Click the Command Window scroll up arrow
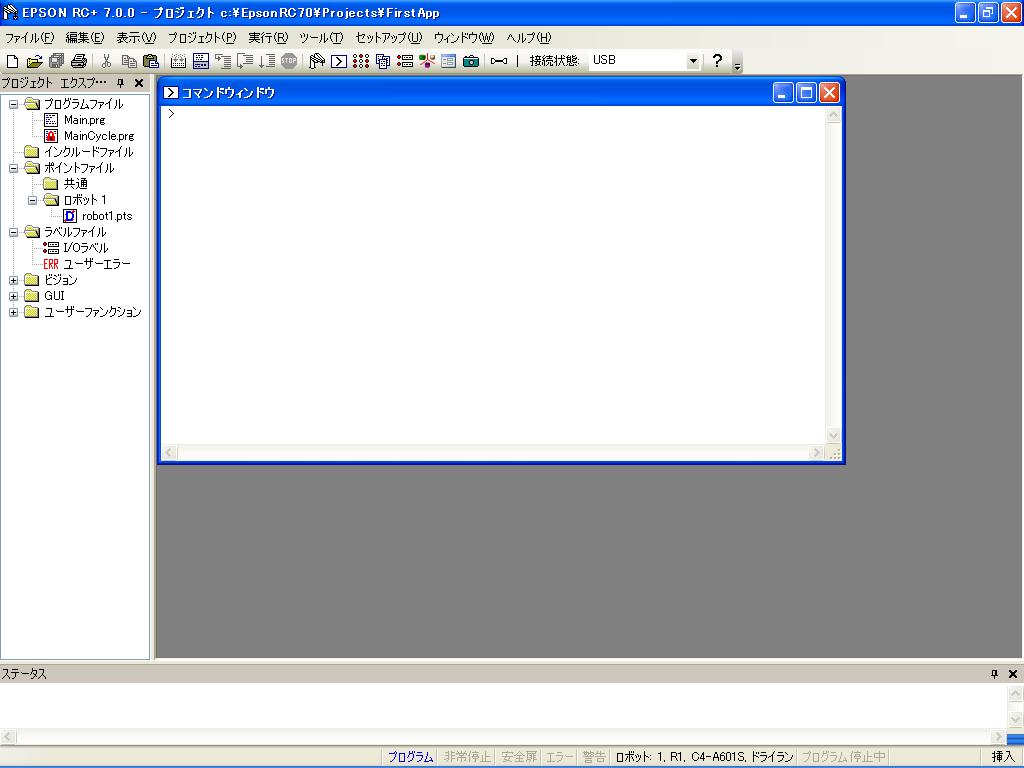The width and height of the screenshot is (1024, 768). [x=833, y=115]
